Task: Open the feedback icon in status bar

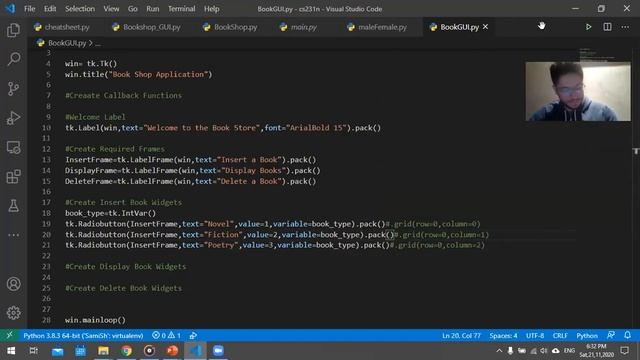Action: click(611, 335)
